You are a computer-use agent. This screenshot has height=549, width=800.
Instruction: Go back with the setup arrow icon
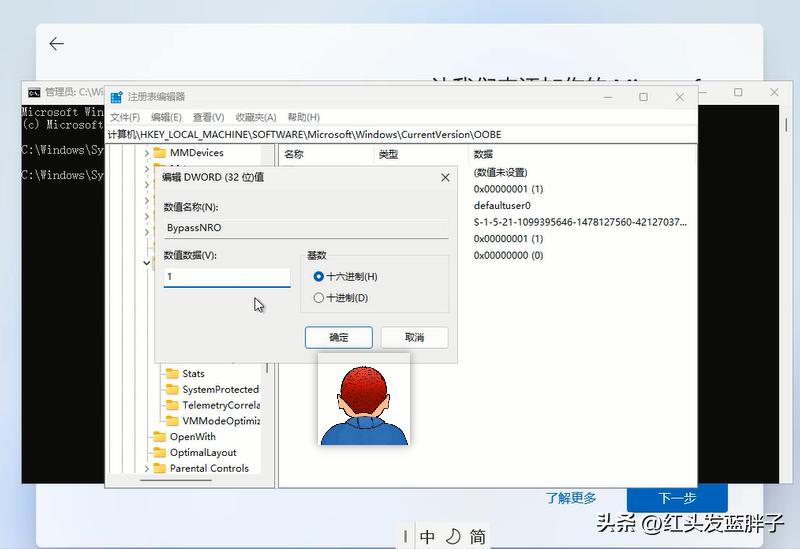click(x=56, y=44)
